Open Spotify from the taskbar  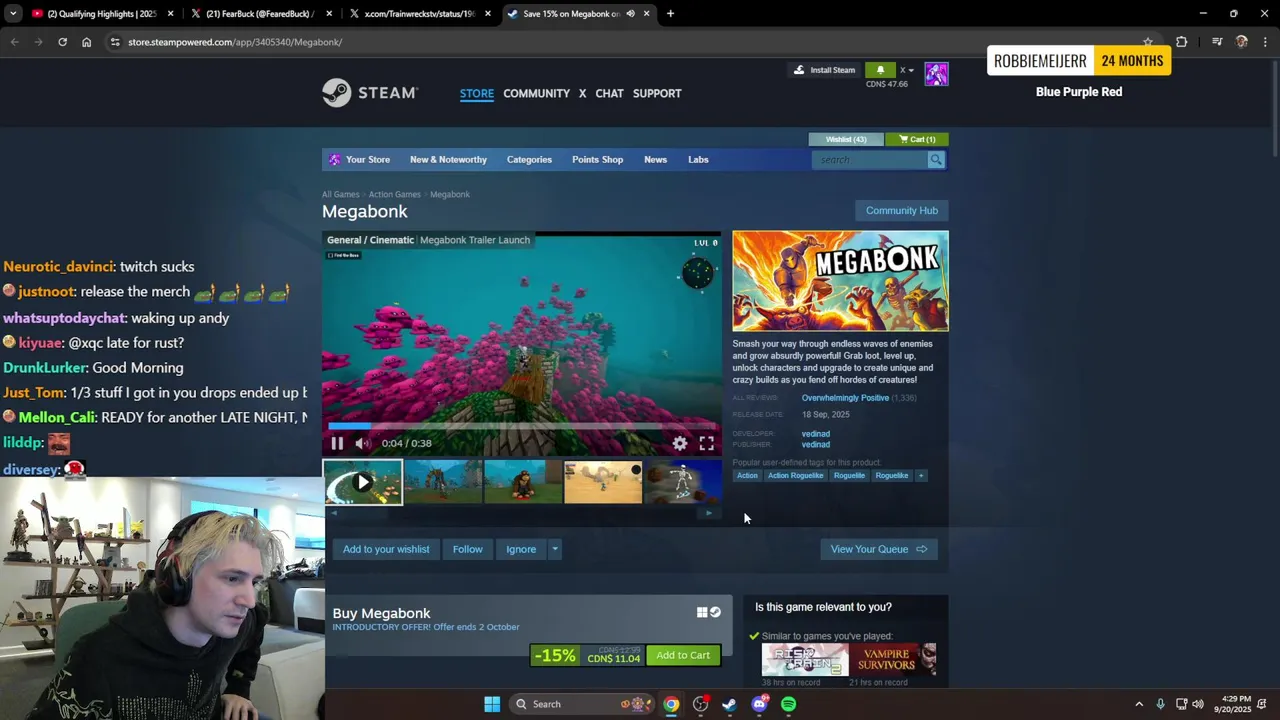coord(788,704)
